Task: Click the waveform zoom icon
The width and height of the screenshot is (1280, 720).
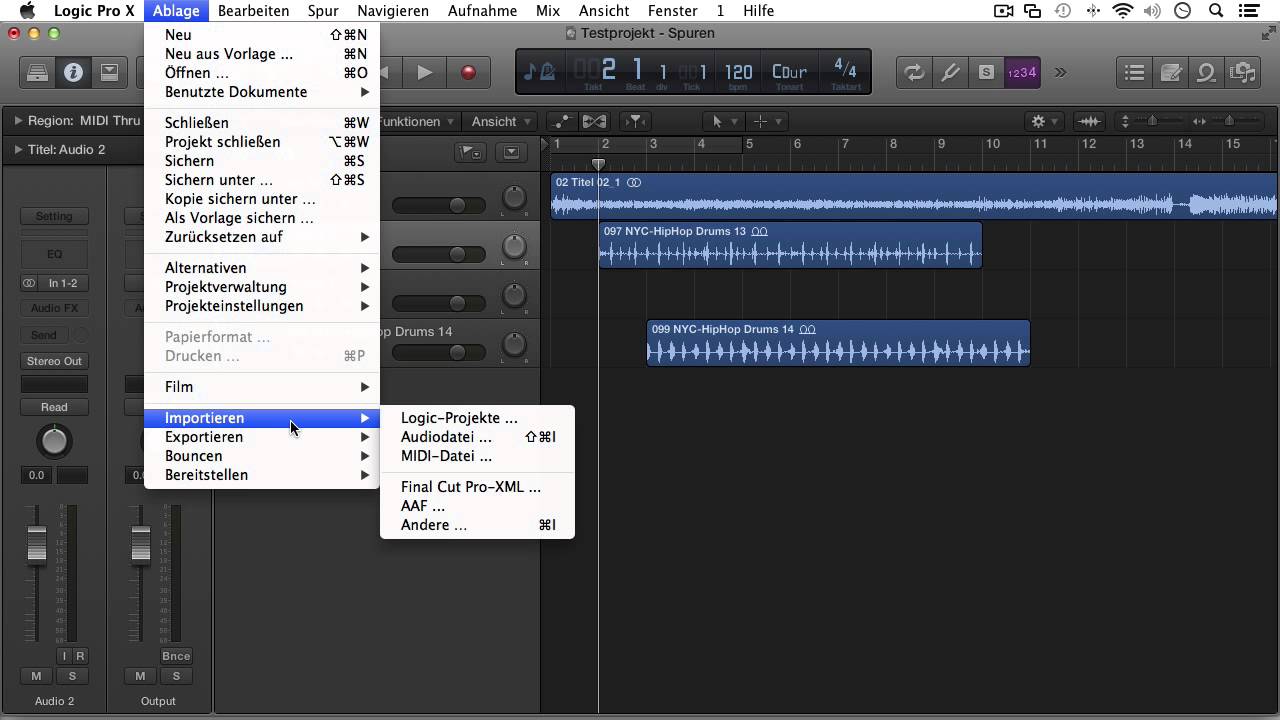Action: (1089, 121)
